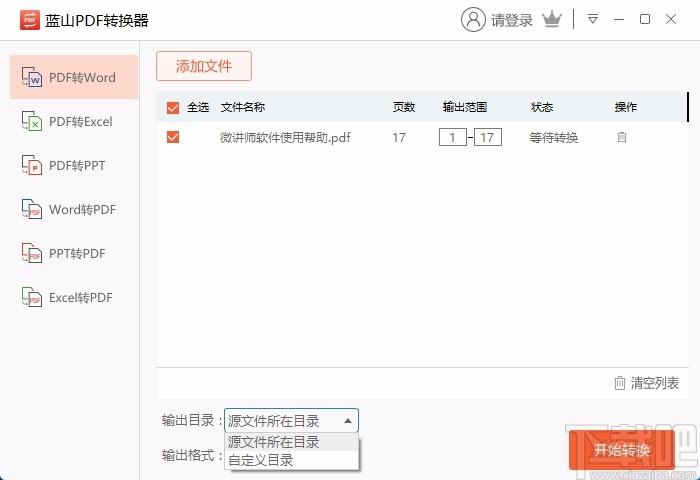Click the 输出范围 column header
Screen dimensions: 700x480
[464, 107]
